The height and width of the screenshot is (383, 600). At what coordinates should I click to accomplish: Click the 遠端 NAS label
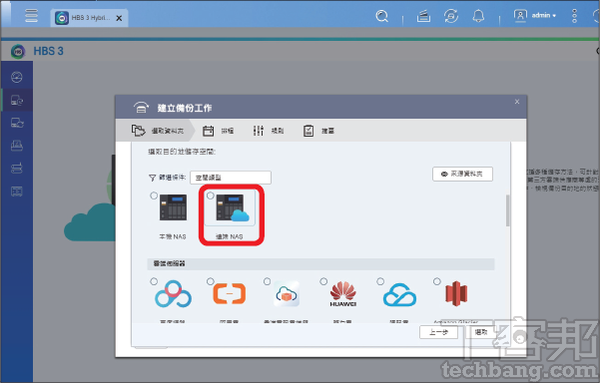click(229, 237)
